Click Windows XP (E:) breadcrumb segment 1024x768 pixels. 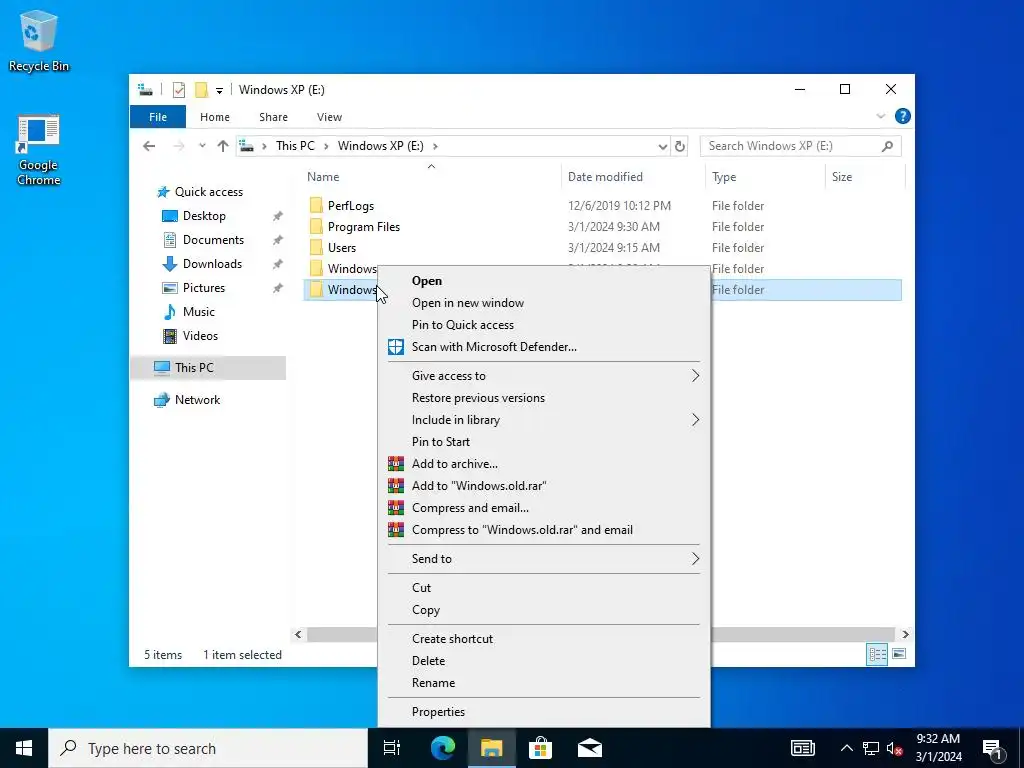[381, 146]
